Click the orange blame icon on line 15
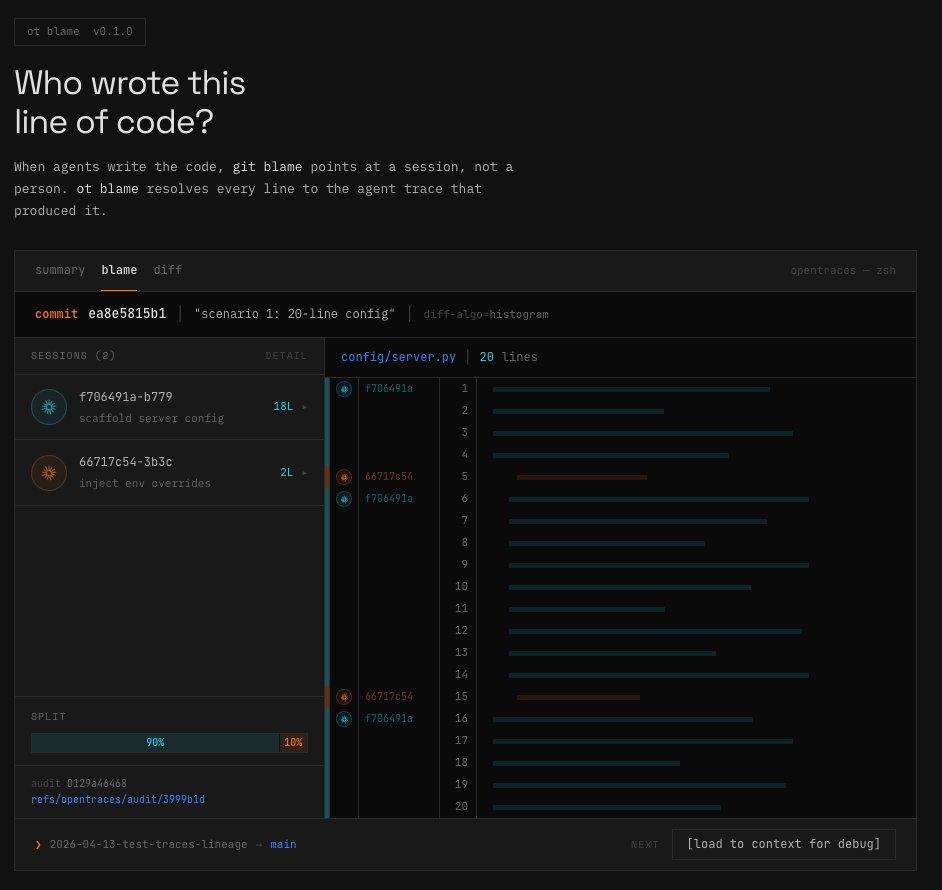The image size is (942, 890). pyautogui.click(x=344, y=696)
